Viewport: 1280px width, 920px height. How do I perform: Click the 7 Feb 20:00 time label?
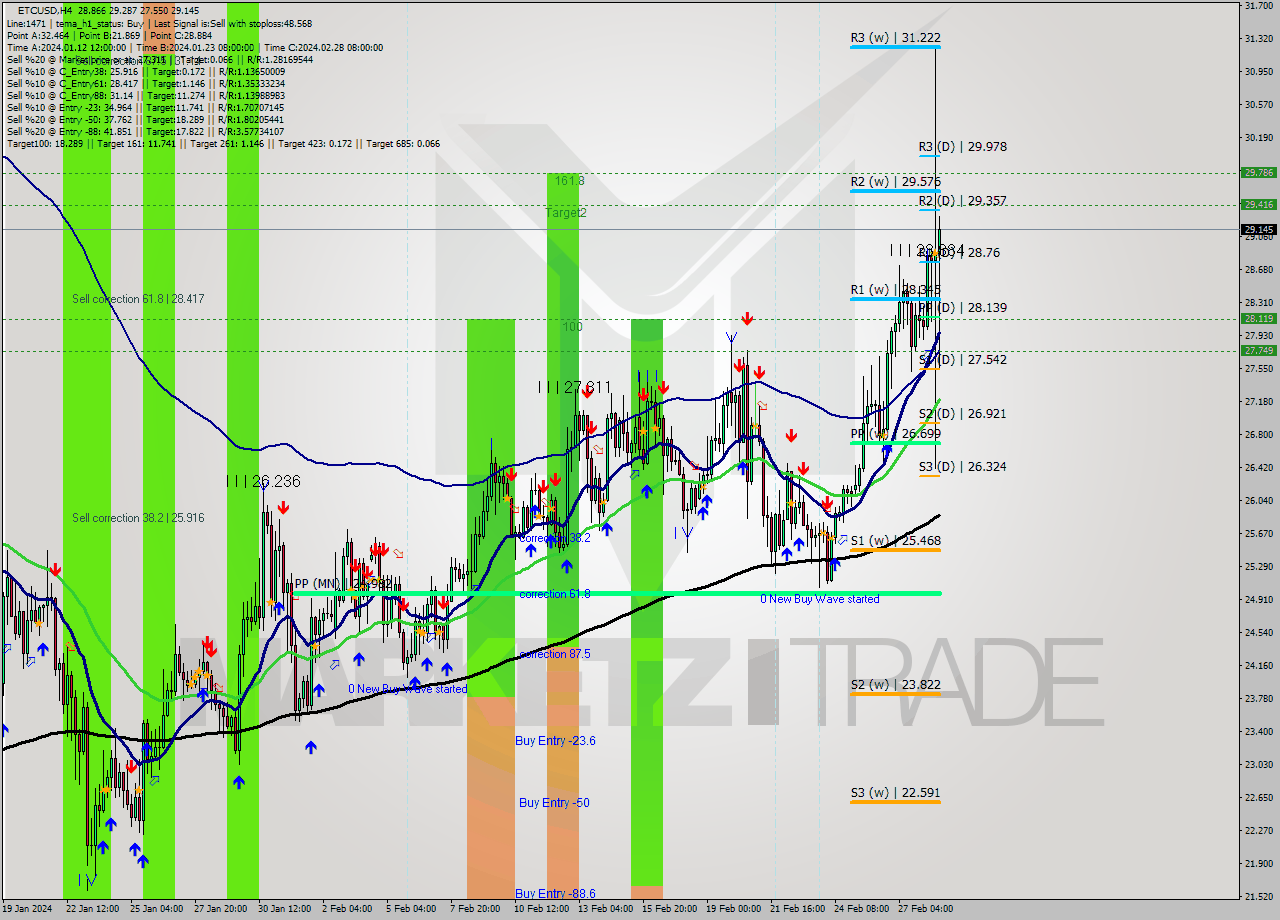click(x=476, y=909)
